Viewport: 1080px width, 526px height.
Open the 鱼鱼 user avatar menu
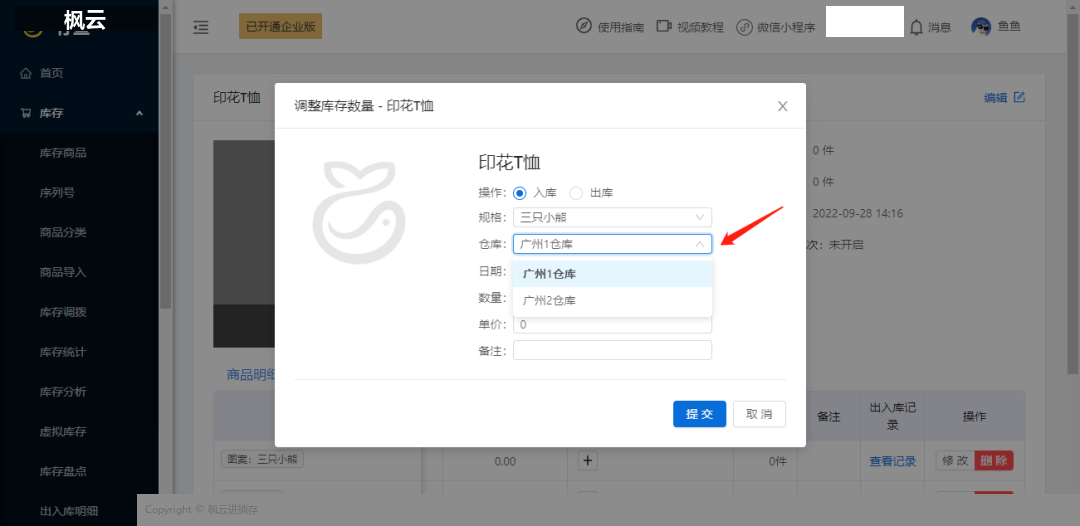coord(981,27)
